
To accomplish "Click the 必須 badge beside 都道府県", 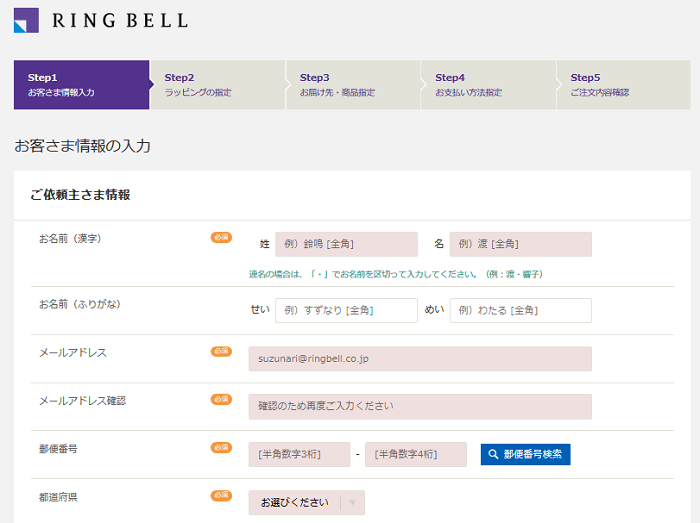I will tap(221, 495).
